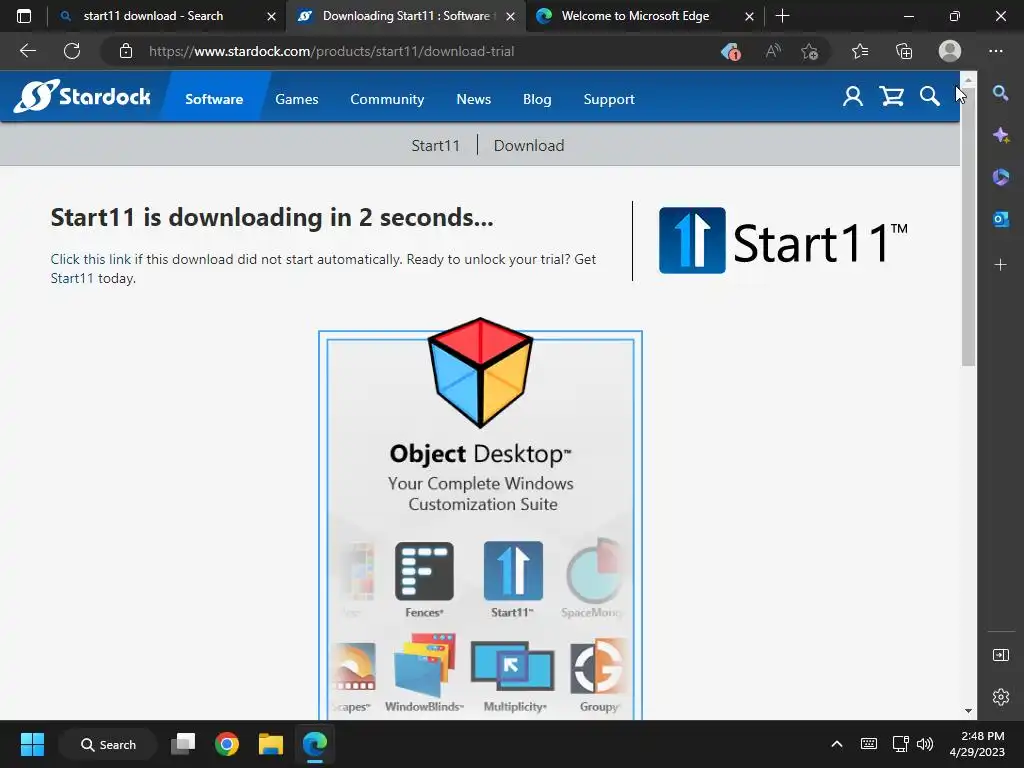Open the volume control in system tray
This screenshot has width=1024, height=768.
(925, 744)
